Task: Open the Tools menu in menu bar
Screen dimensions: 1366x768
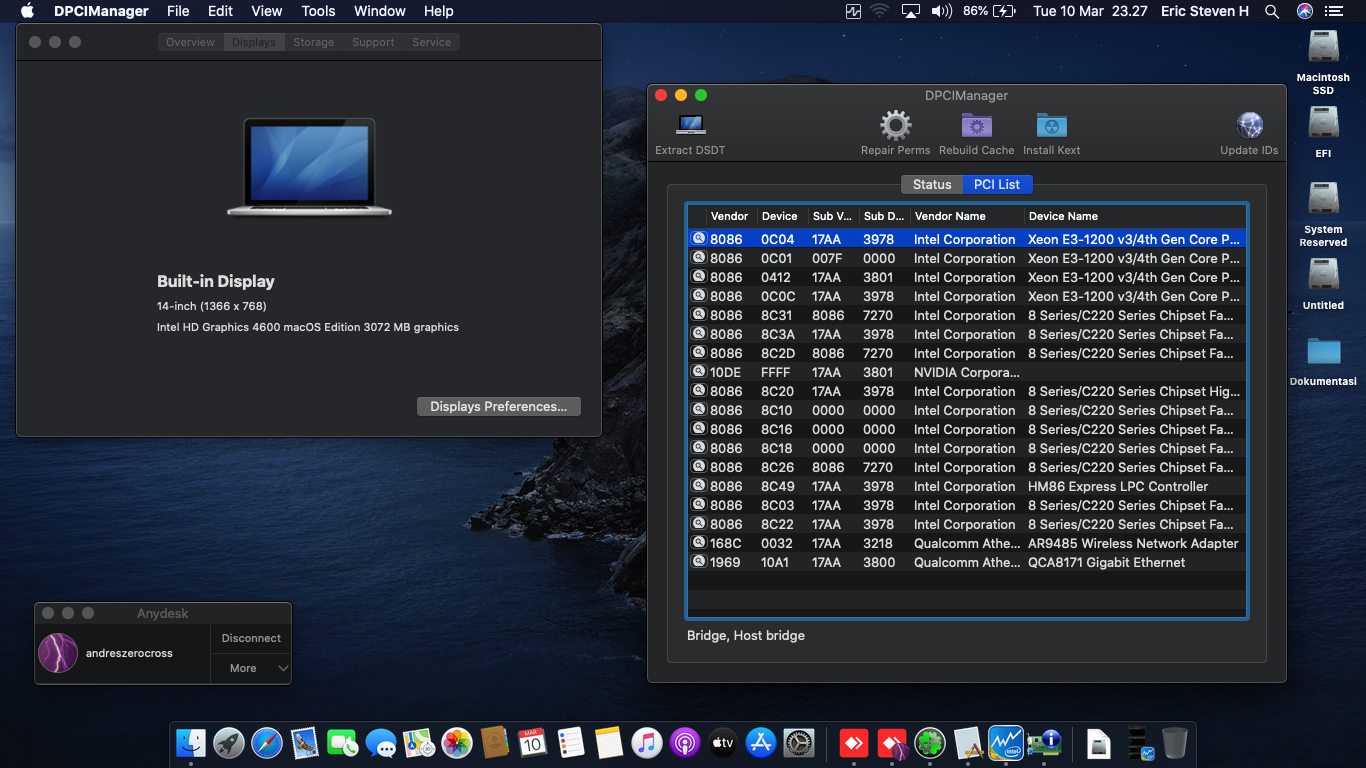Action: [x=318, y=11]
